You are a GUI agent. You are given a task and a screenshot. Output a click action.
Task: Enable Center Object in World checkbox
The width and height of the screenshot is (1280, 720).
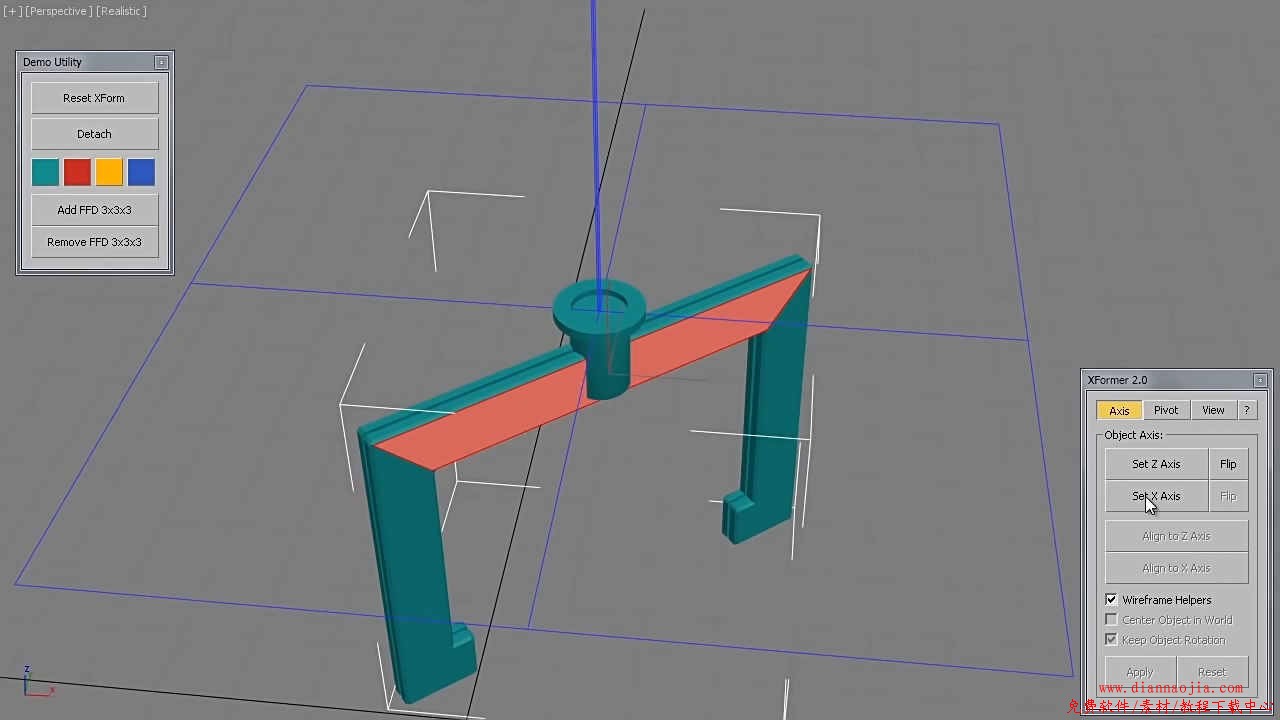pyautogui.click(x=1111, y=620)
